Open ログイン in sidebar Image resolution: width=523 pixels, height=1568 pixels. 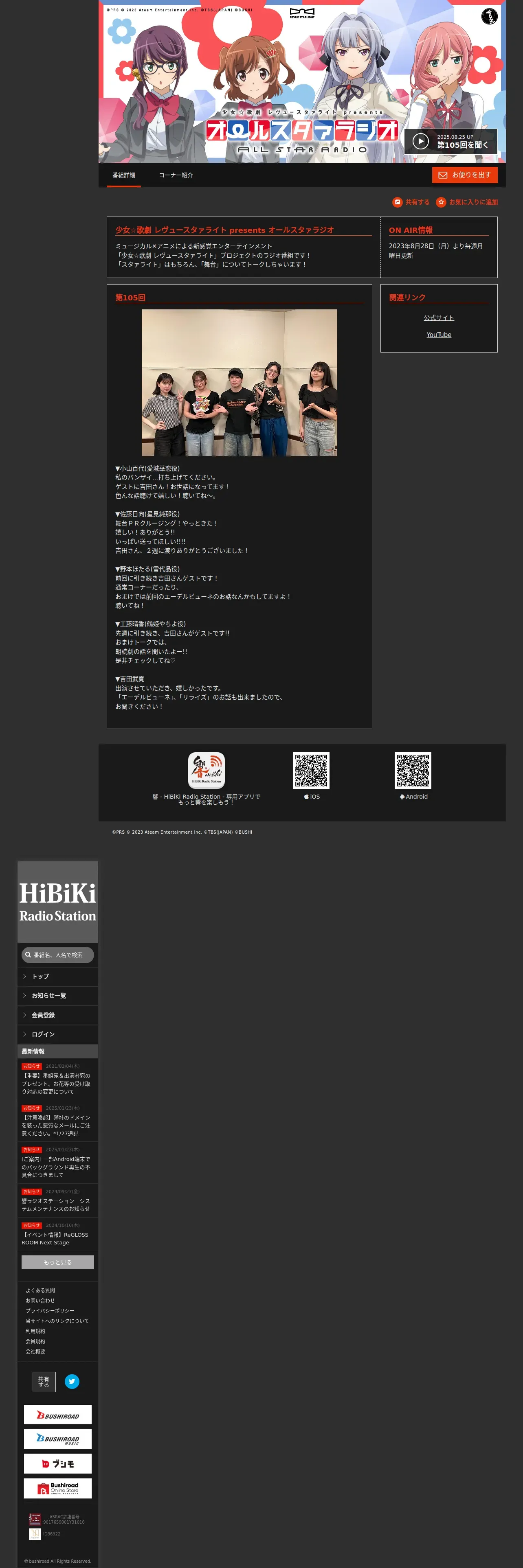[58, 1034]
